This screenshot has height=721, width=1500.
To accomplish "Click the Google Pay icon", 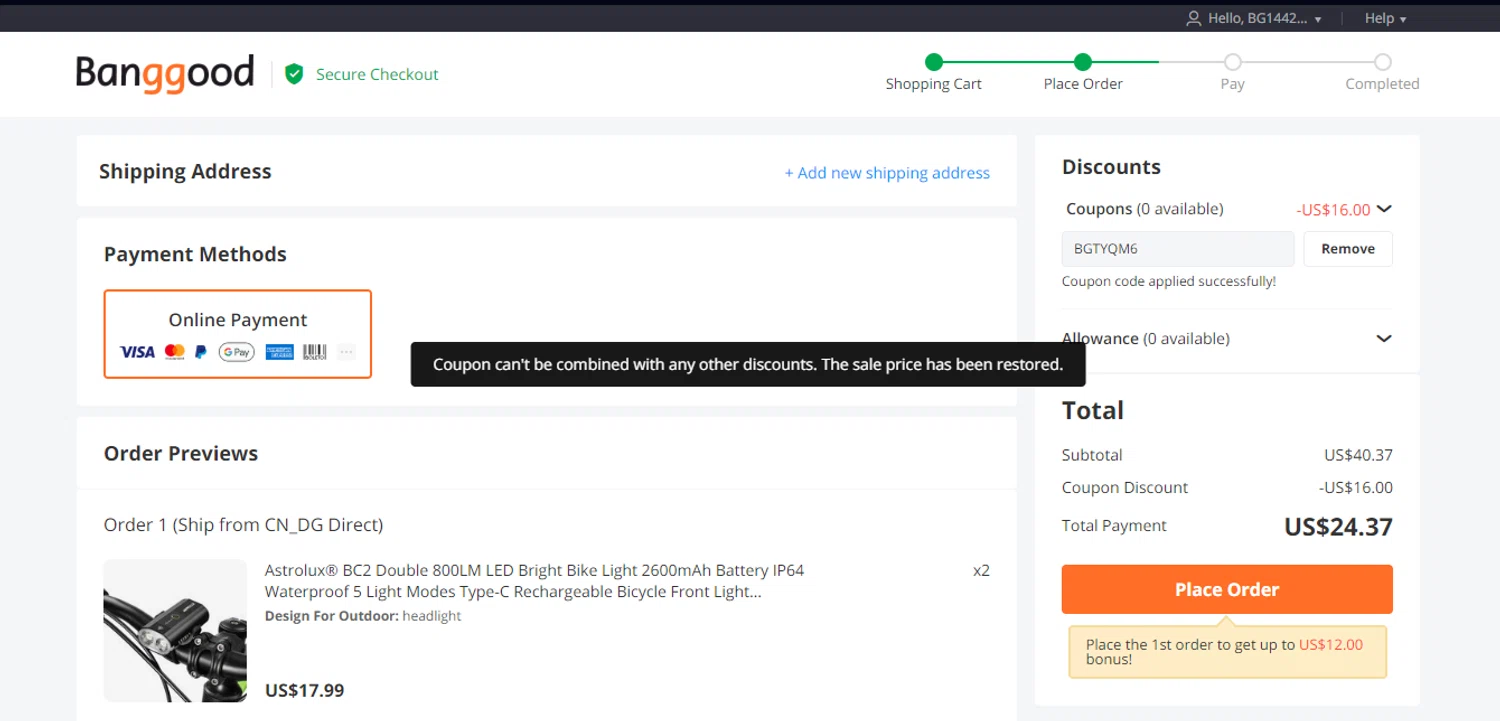I will click(x=237, y=352).
